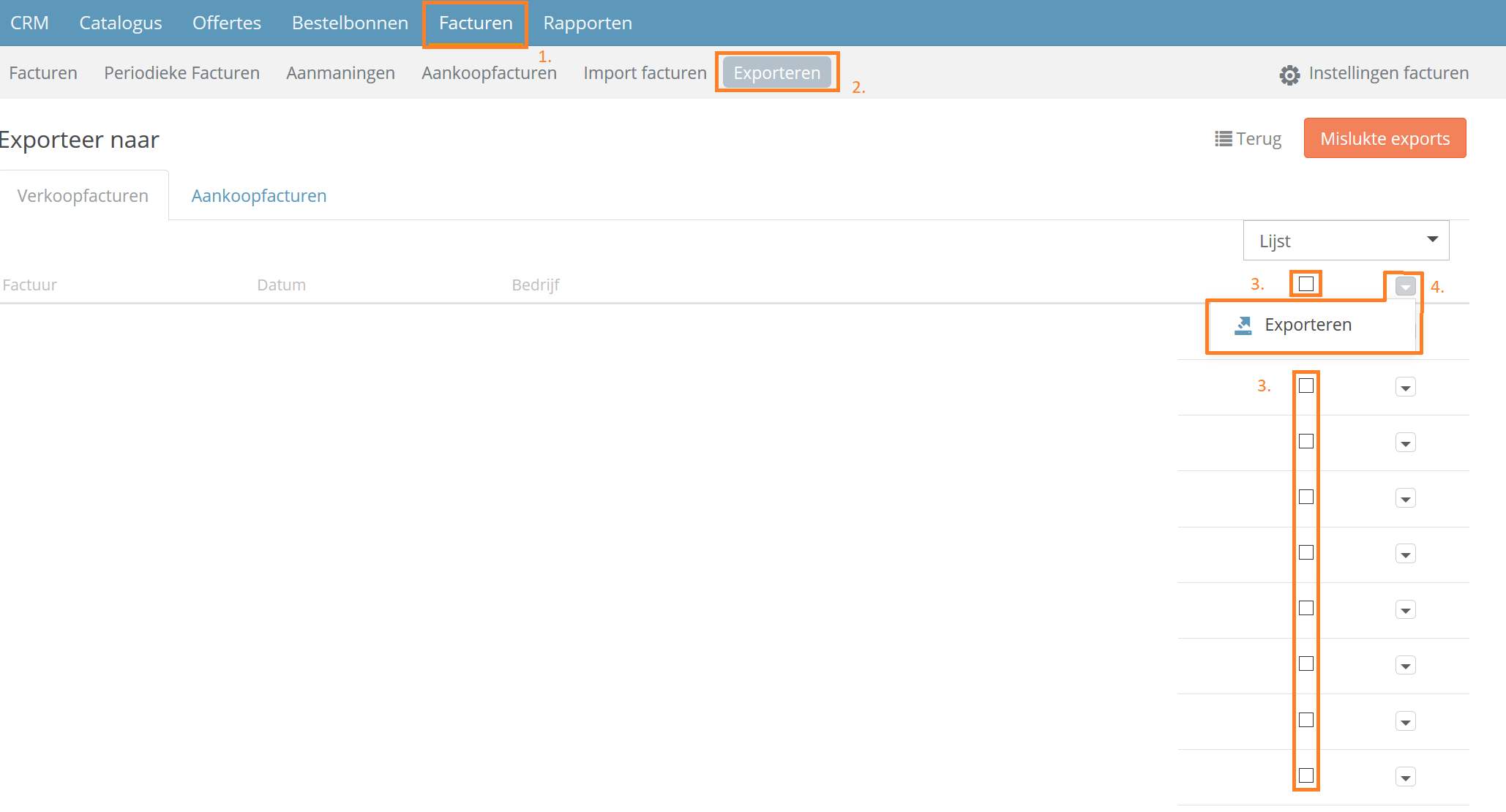1506x812 pixels.
Task: Click the header row dropdown arrow
Action: click(1405, 287)
